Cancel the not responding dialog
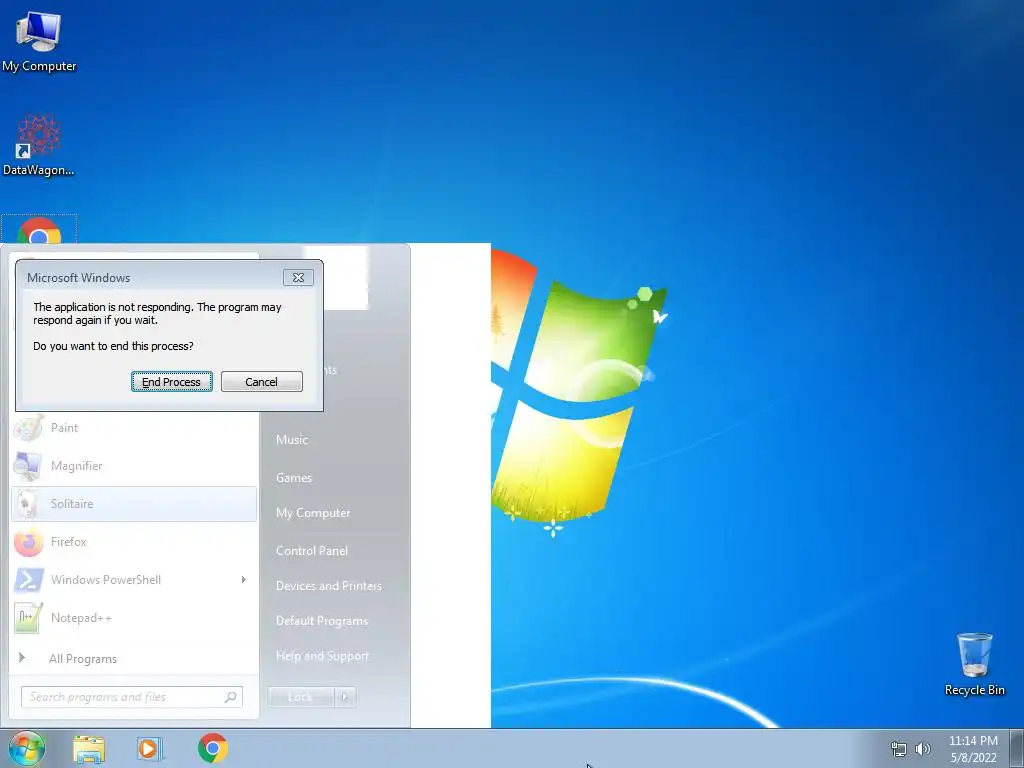Viewport: 1024px width, 768px height. click(261, 382)
